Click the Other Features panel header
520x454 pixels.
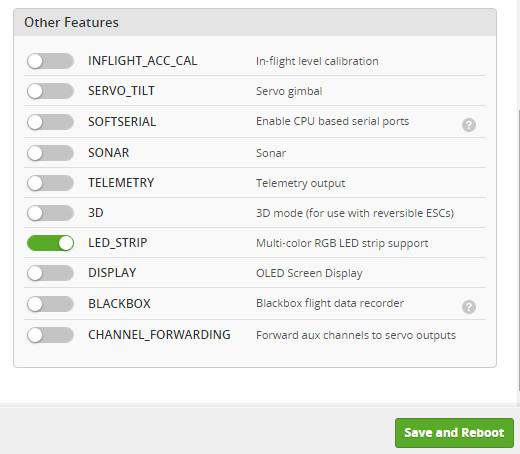[x=255, y=22]
